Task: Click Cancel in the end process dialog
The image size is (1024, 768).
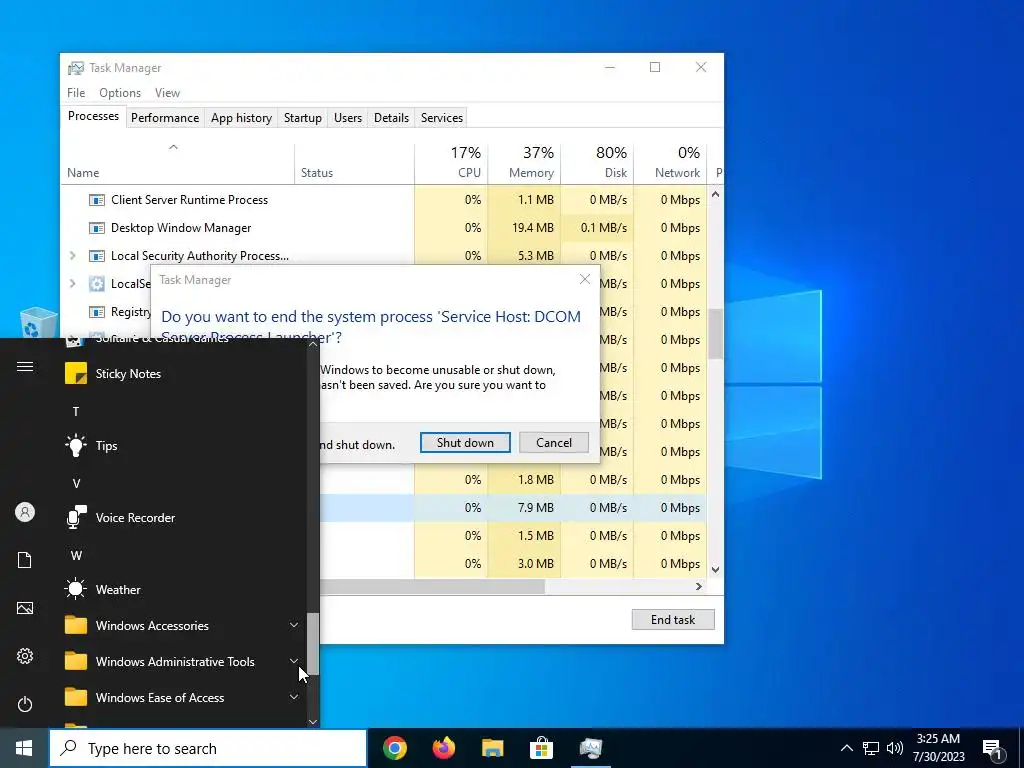Action: (554, 442)
